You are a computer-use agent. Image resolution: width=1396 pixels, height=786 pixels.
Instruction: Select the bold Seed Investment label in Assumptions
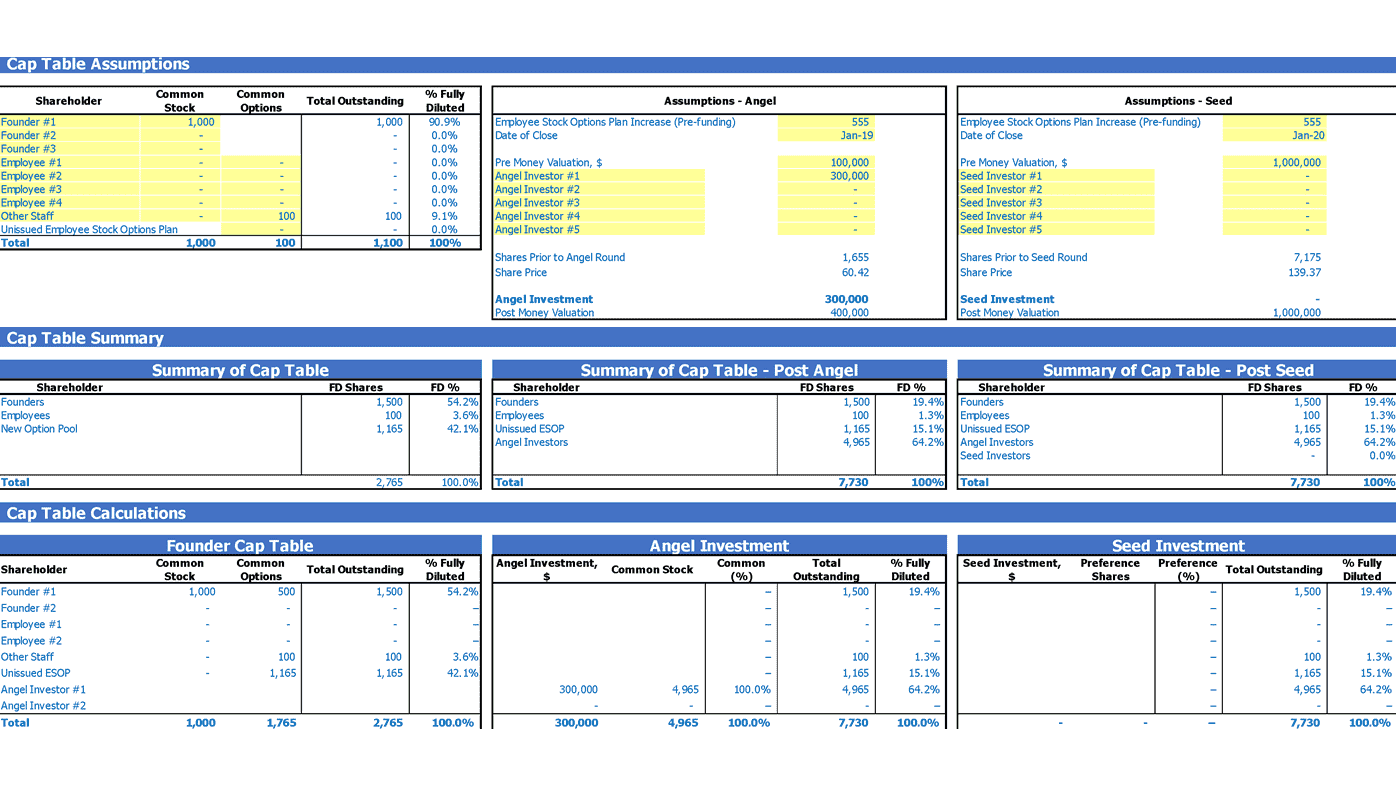point(1007,299)
